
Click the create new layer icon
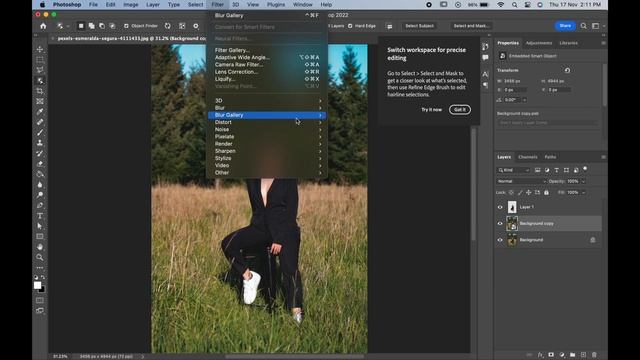coord(583,355)
